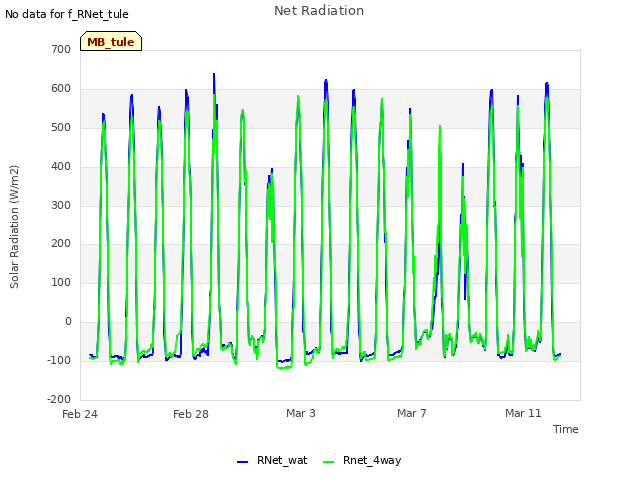This screenshot has width=640, height=480.
Task: Select the Net Radiation chart title
Action: pyautogui.click(x=319, y=11)
